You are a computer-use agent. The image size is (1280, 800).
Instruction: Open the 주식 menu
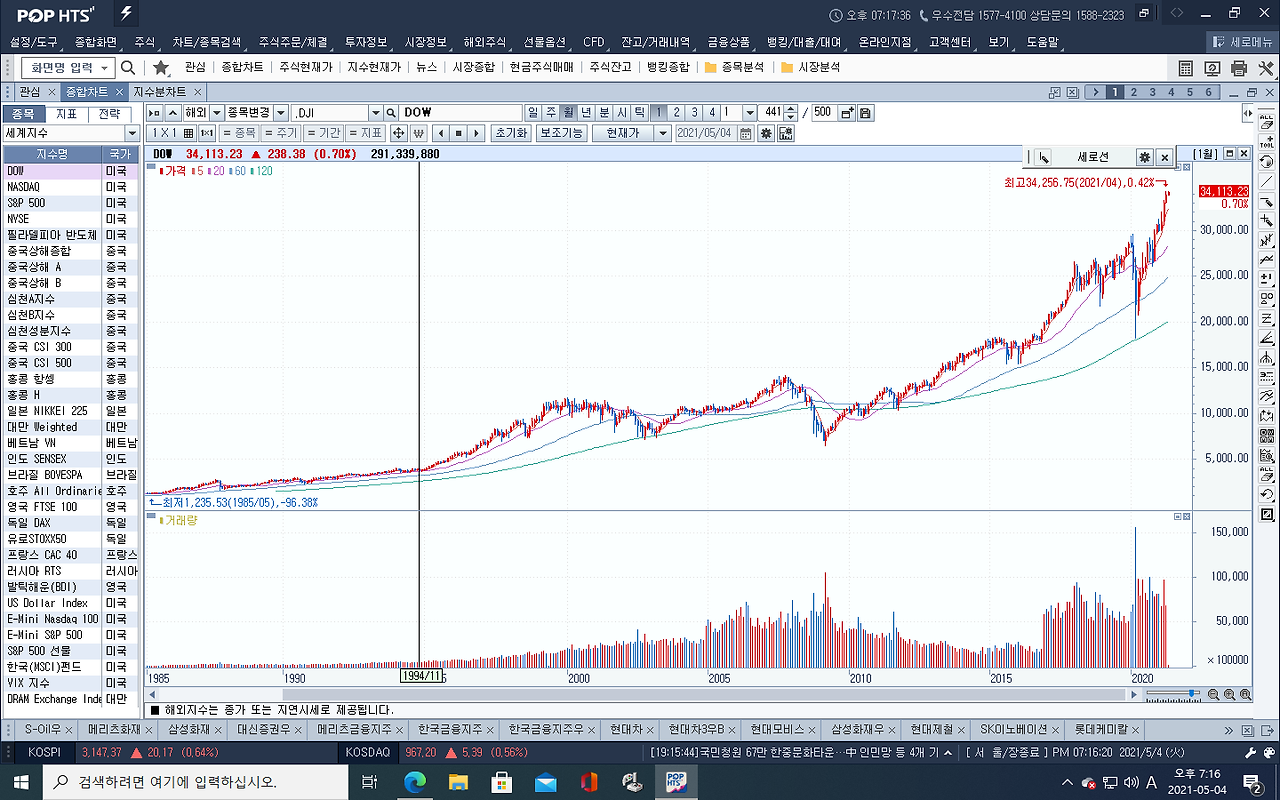click(145, 42)
